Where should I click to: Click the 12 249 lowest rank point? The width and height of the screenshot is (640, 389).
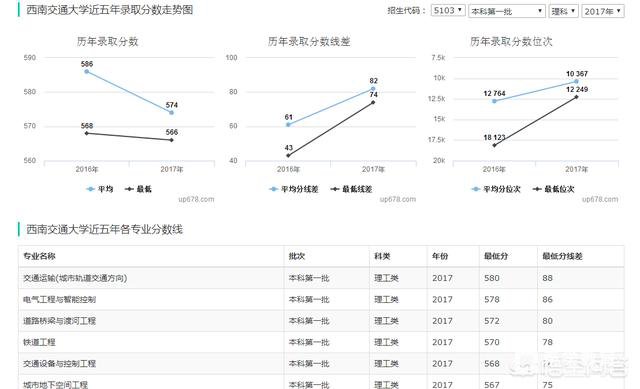(x=576, y=97)
